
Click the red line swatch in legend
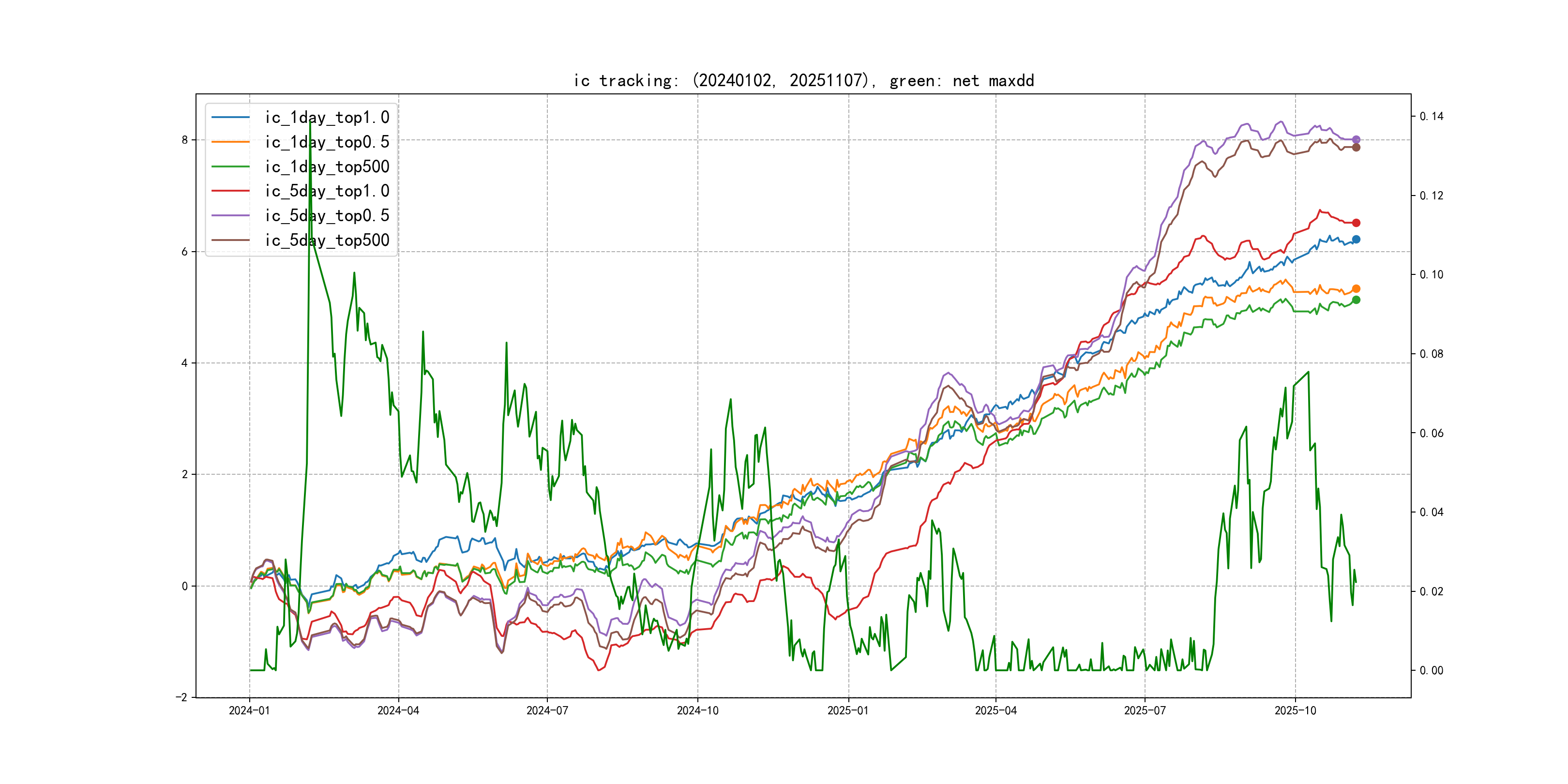(x=230, y=191)
